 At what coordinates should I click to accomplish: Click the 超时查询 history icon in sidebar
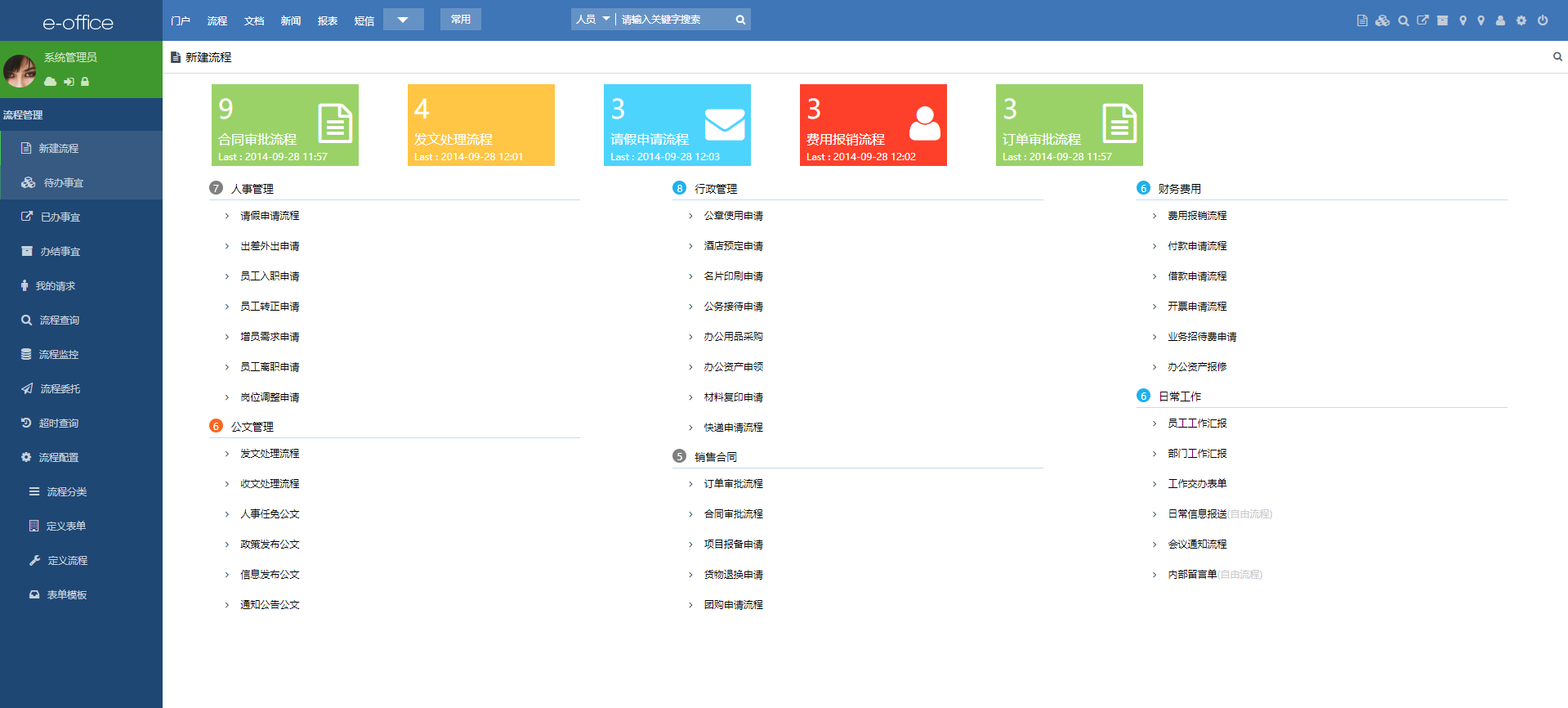26,423
